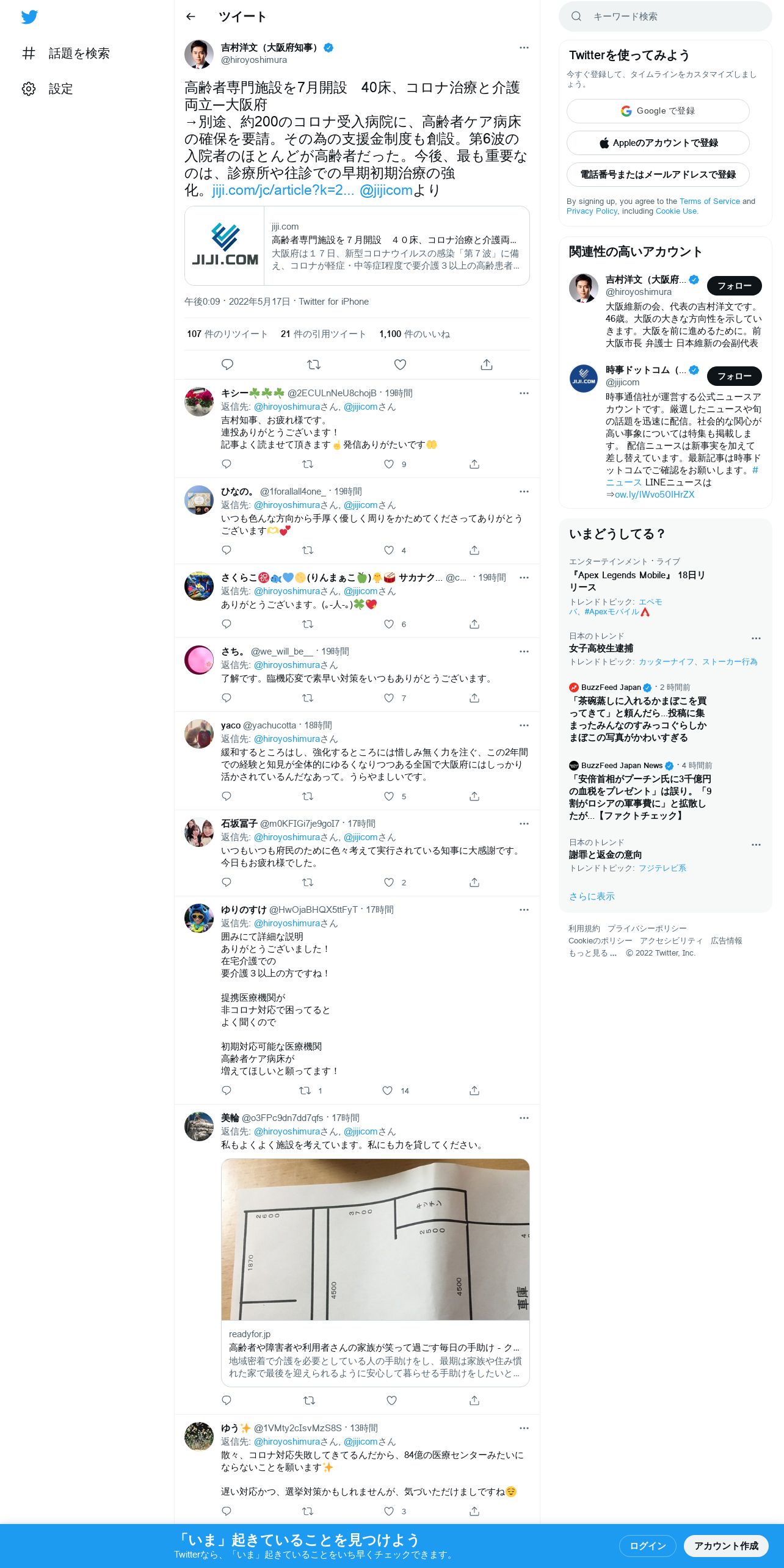Retweet the reply from ゆりのすけ

click(305, 1091)
